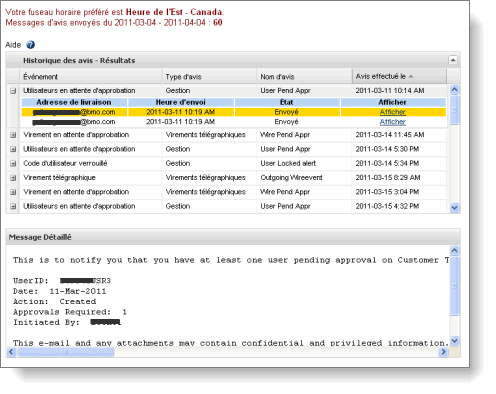Collapse the row dated 2011-03-11 10:14 AM
This screenshot has width=496, height=394.
coord(13,91)
